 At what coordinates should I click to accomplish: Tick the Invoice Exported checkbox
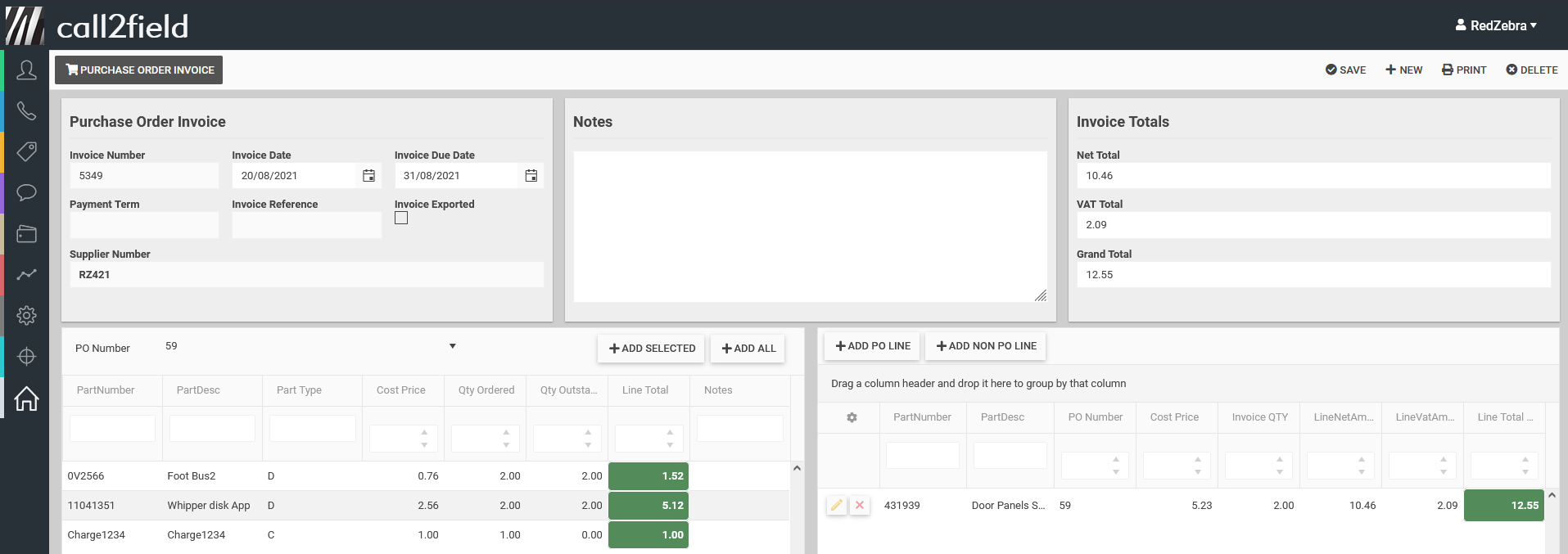click(x=401, y=218)
